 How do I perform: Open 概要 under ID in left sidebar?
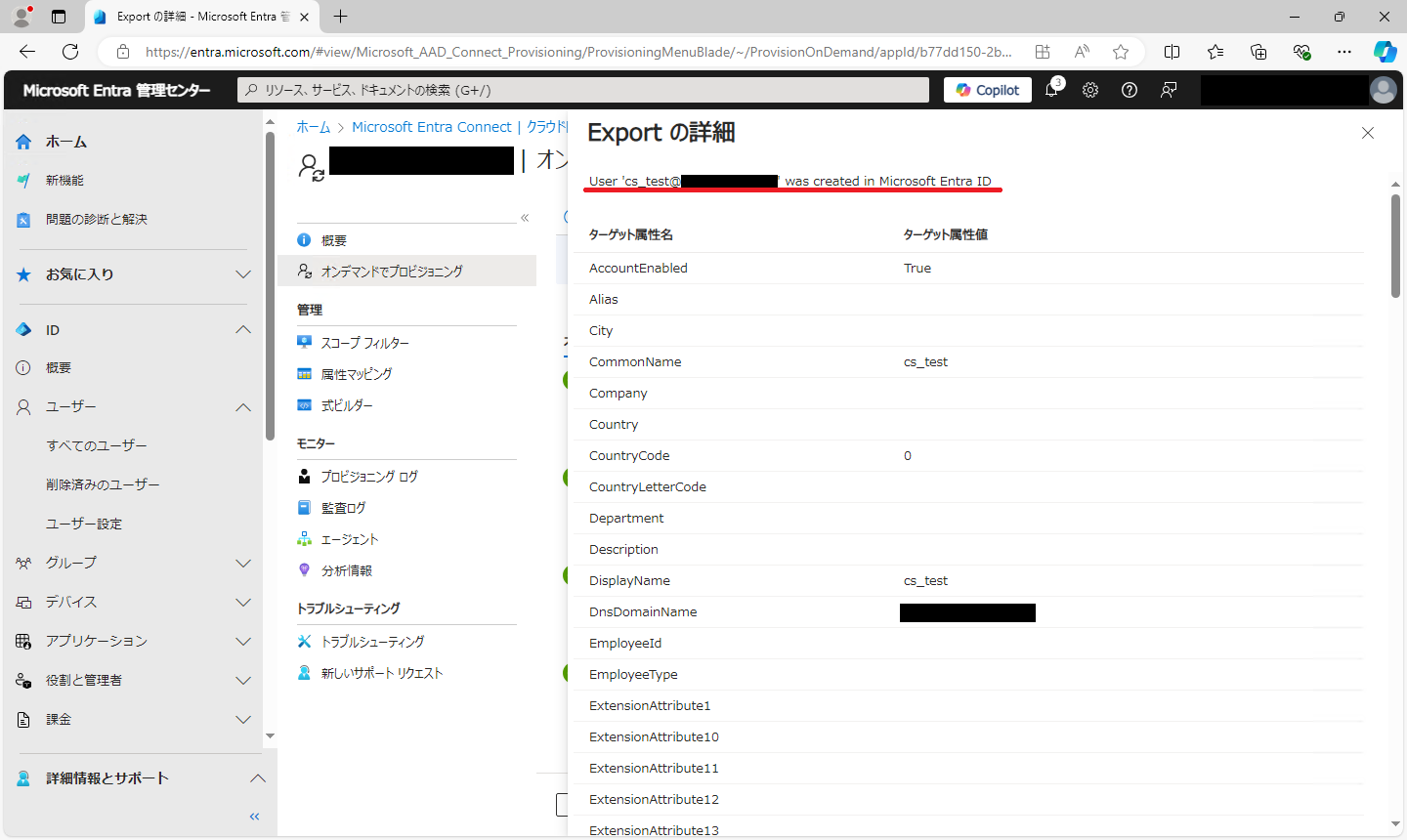pyautogui.click(x=59, y=368)
